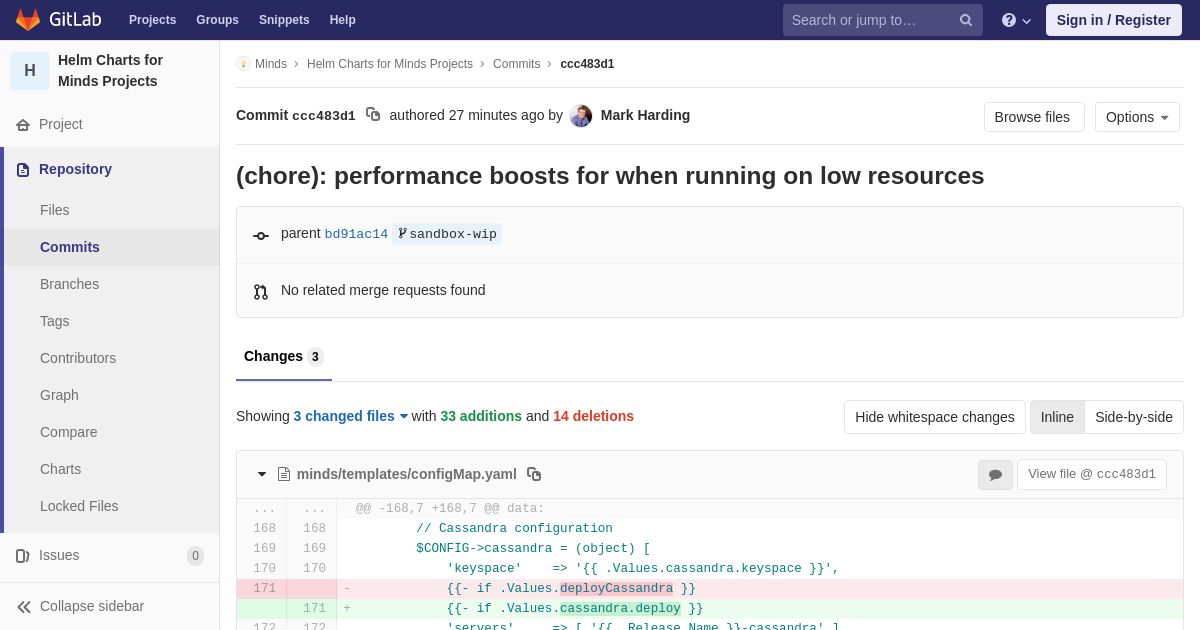Click Commits in the breadcrumb
This screenshot has height=630, width=1200.
tap(516, 64)
